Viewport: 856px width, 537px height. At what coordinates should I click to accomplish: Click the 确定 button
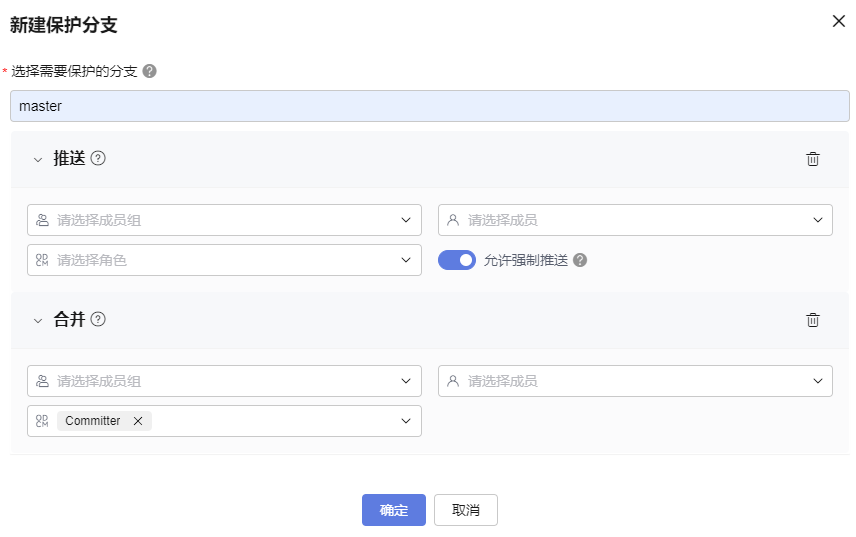(394, 510)
